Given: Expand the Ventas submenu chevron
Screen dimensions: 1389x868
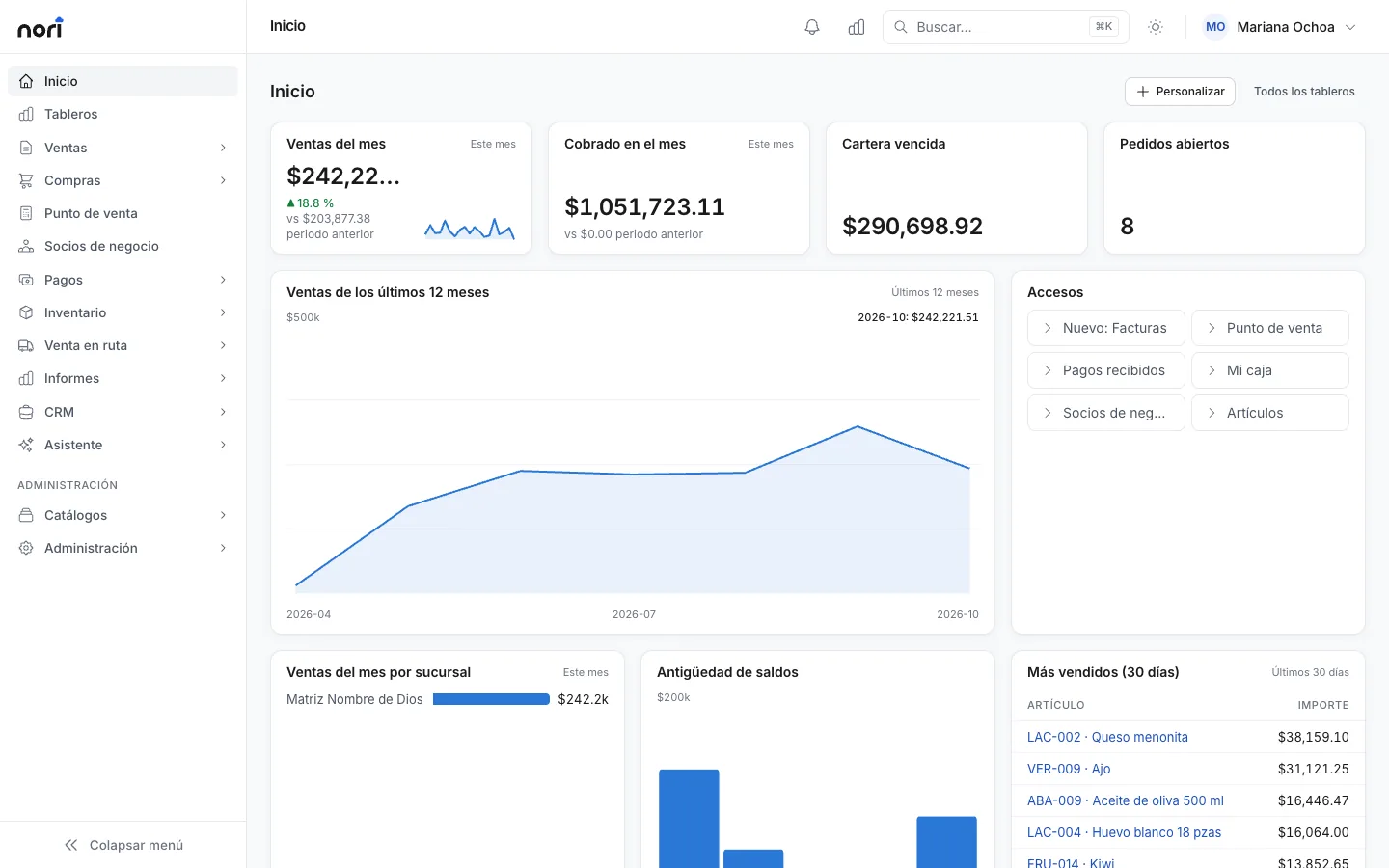Looking at the screenshot, I should (223, 148).
